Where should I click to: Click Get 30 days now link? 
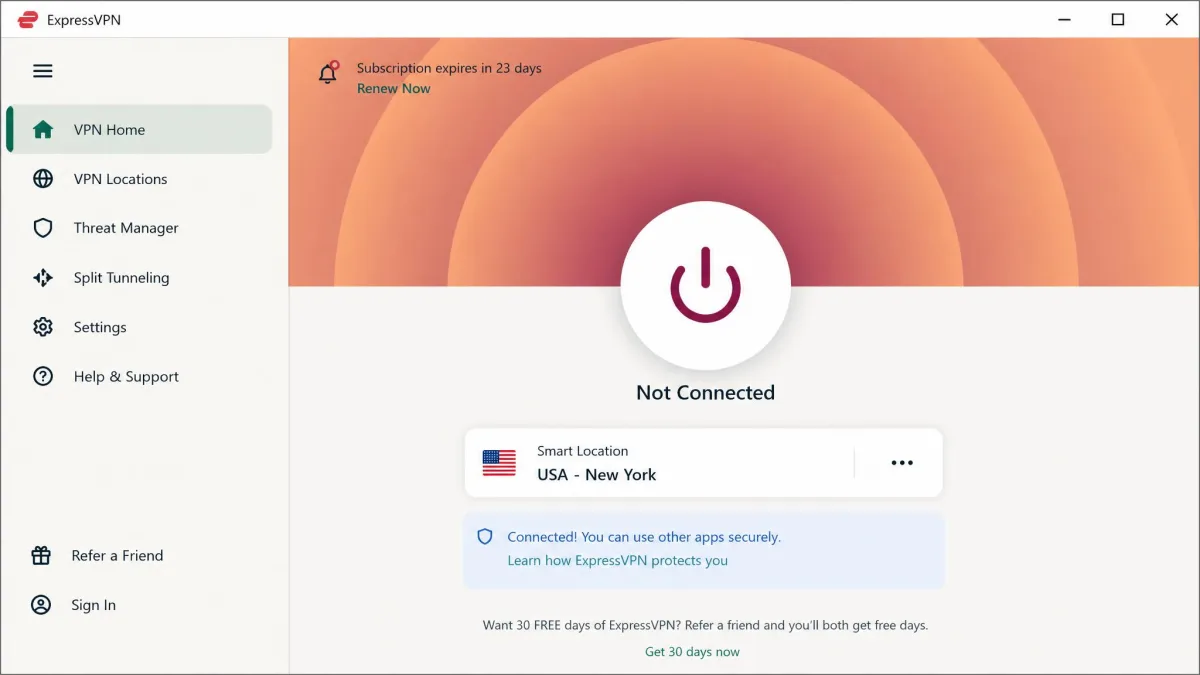(692, 652)
